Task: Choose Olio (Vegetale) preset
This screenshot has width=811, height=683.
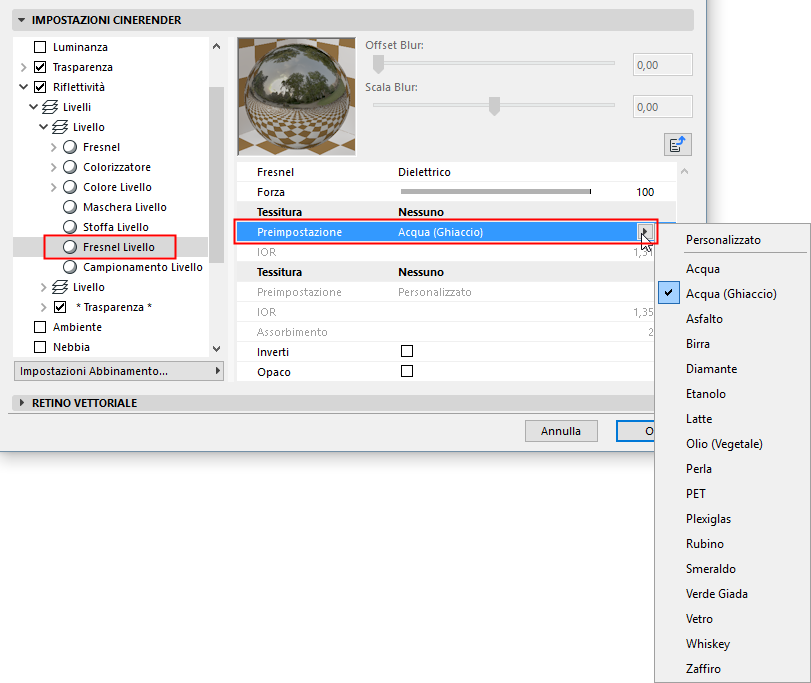Action: (x=732, y=444)
